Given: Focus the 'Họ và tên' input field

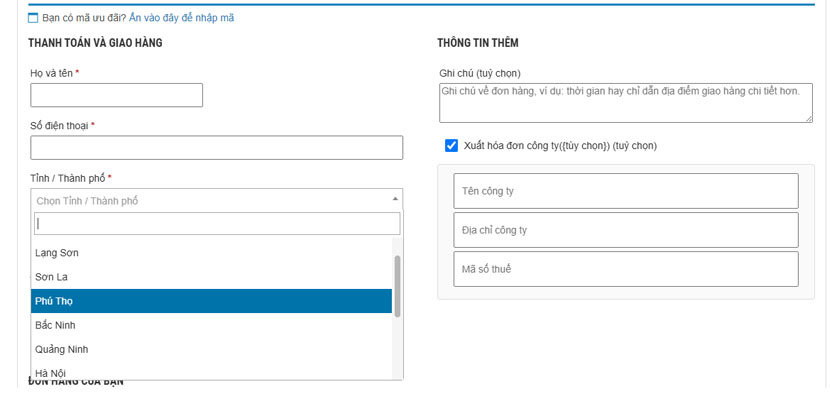Looking at the screenshot, I should [x=116, y=95].
